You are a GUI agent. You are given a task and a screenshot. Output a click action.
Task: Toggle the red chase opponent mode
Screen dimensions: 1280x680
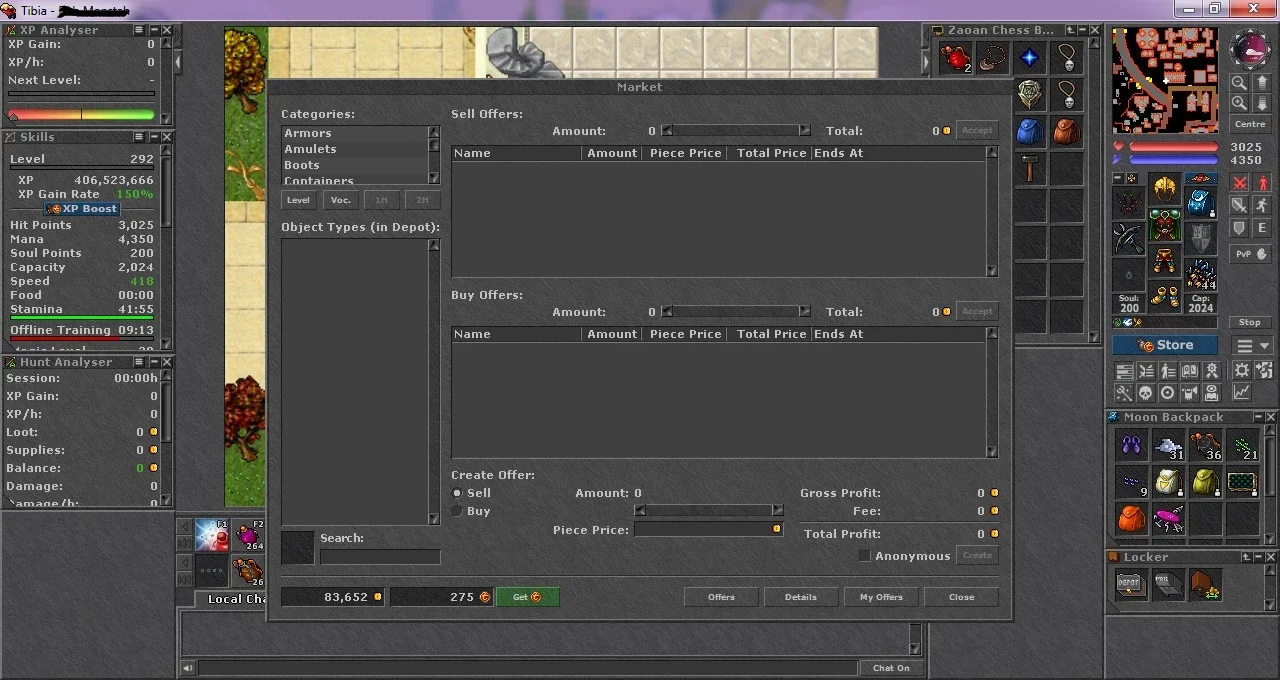tap(1262, 183)
